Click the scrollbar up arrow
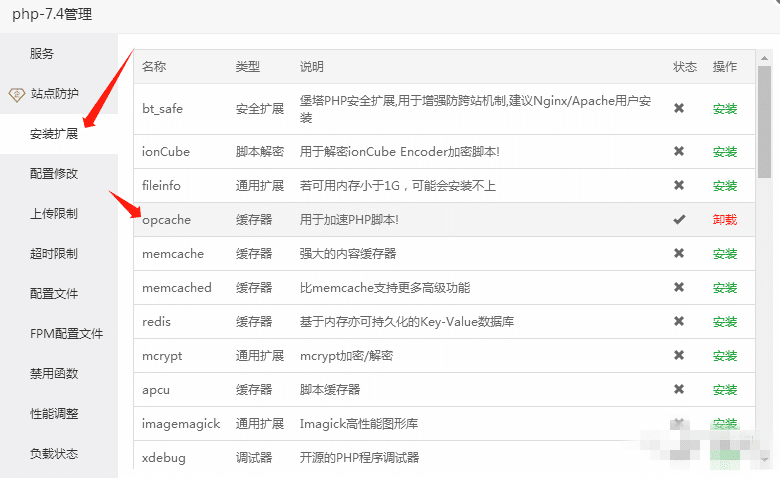This screenshot has height=478, width=780. (x=764, y=59)
